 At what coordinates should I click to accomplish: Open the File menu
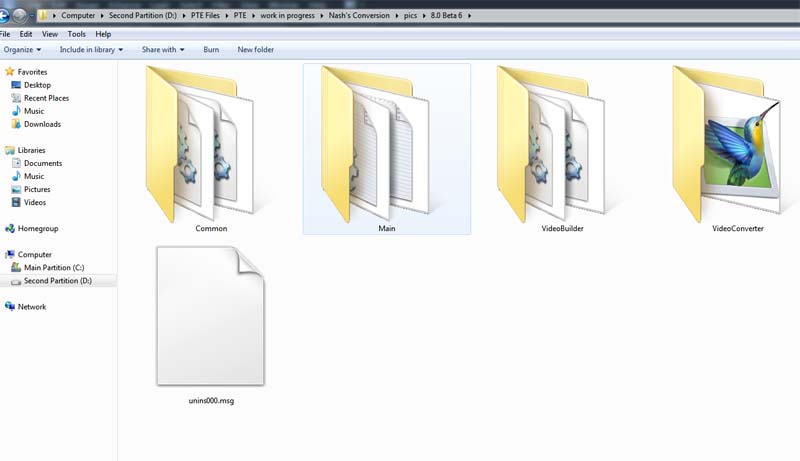click(5, 34)
